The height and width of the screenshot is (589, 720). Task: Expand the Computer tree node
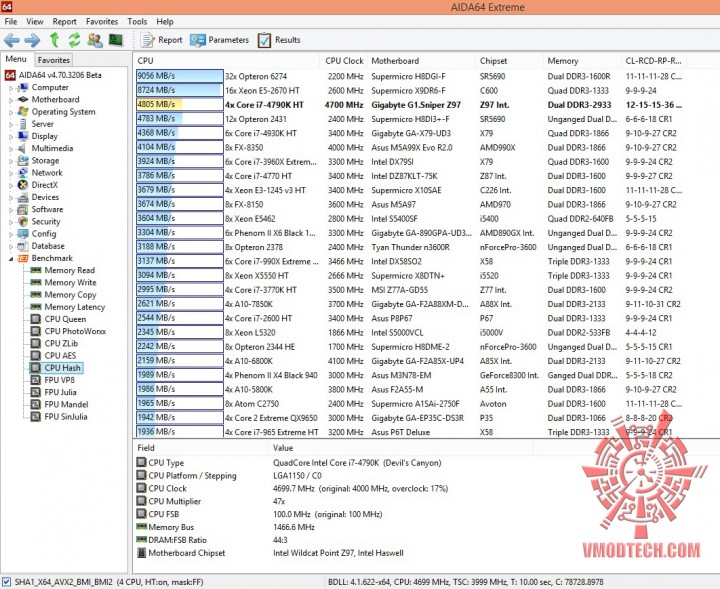(11, 88)
